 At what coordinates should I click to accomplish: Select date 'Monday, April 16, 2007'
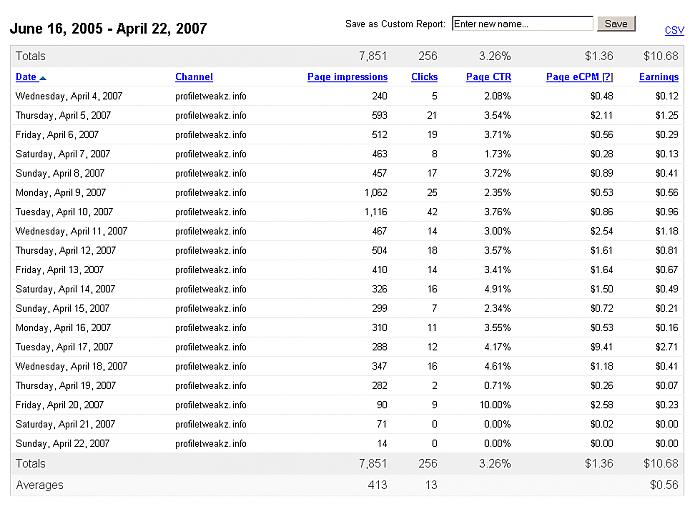(x=63, y=328)
